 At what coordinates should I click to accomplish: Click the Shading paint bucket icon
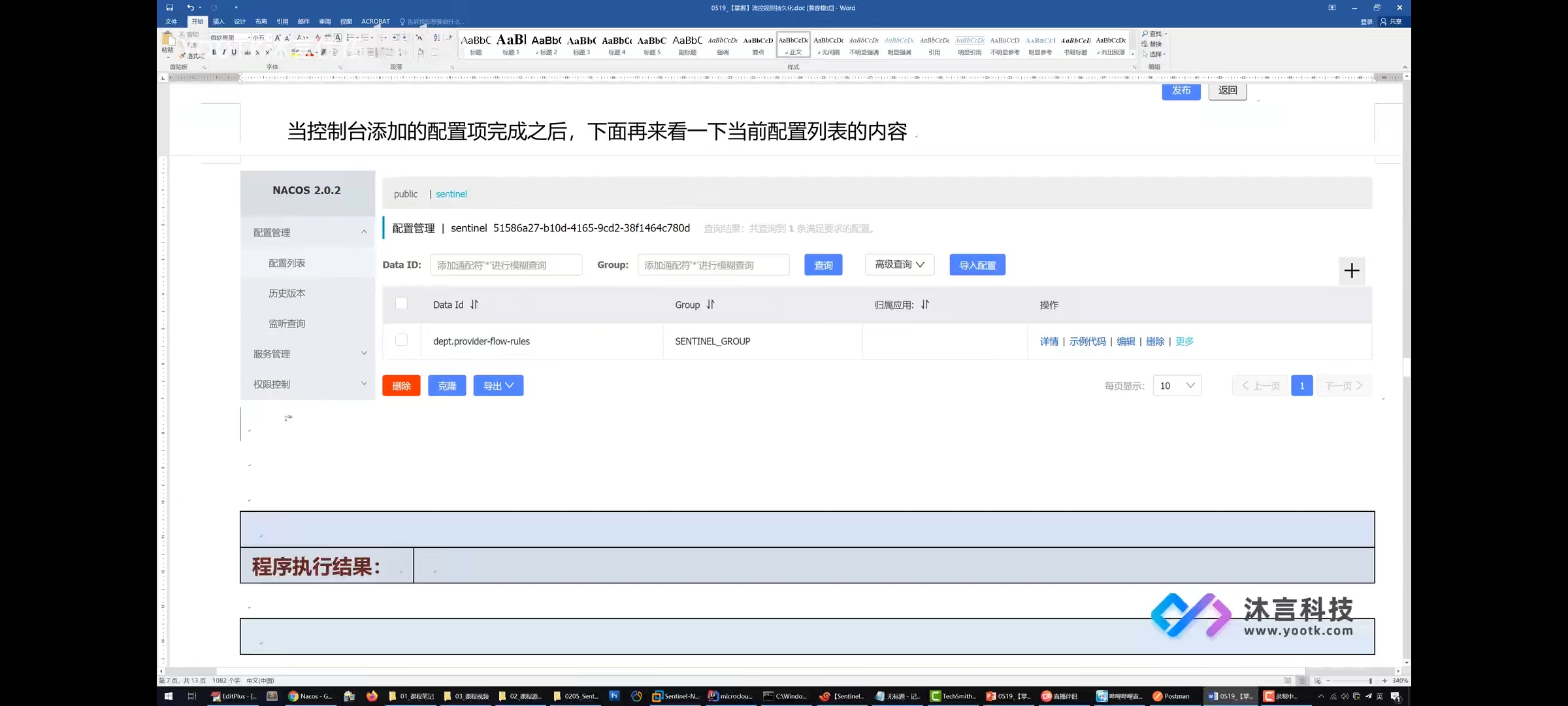(421, 52)
